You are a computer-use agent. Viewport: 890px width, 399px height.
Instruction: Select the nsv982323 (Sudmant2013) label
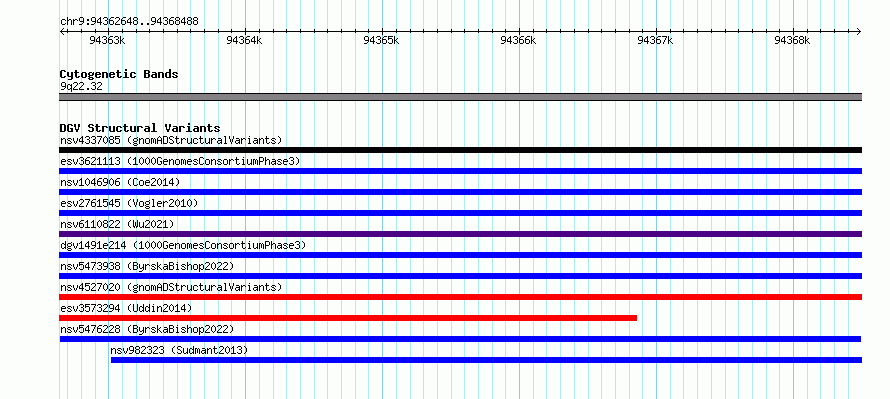click(179, 350)
